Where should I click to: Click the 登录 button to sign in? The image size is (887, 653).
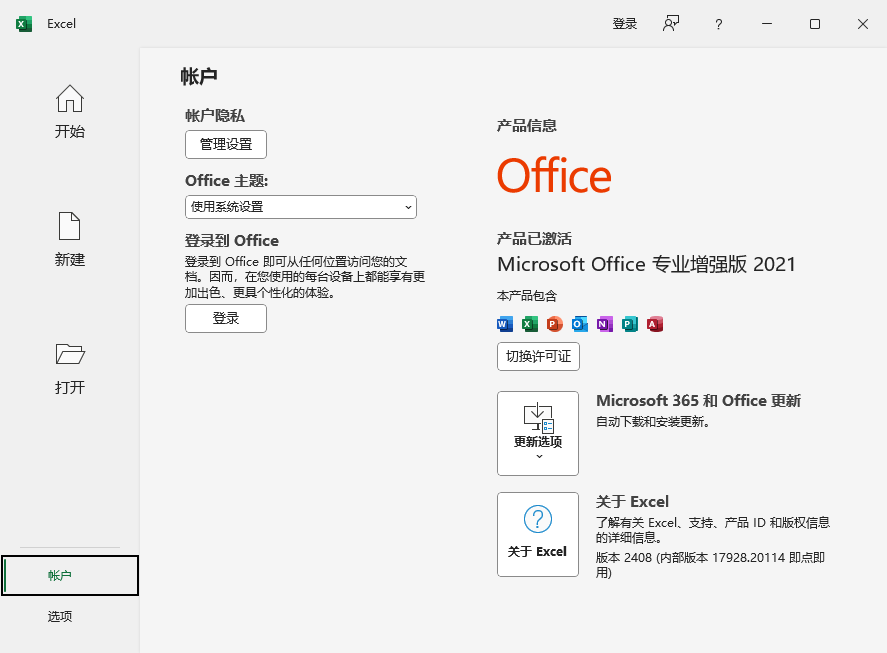(225, 318)
